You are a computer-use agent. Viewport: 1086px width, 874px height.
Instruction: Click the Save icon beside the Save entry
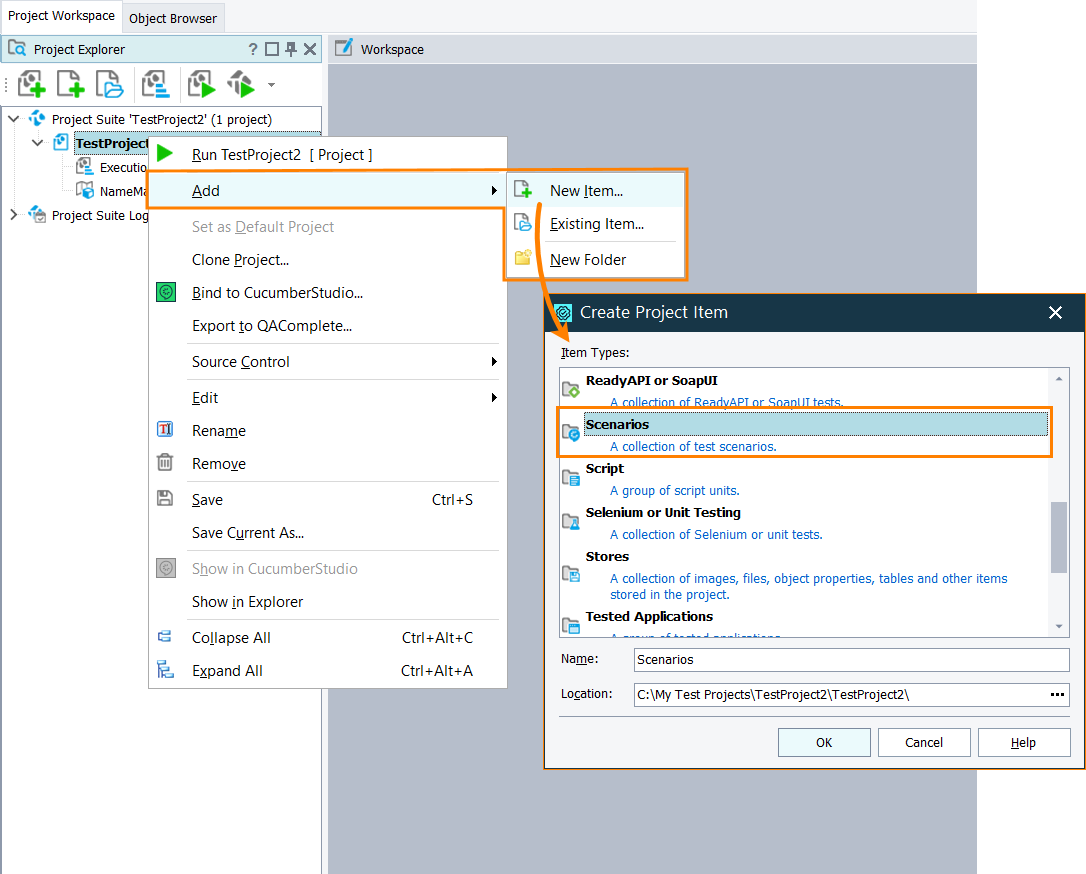(165, 499)
